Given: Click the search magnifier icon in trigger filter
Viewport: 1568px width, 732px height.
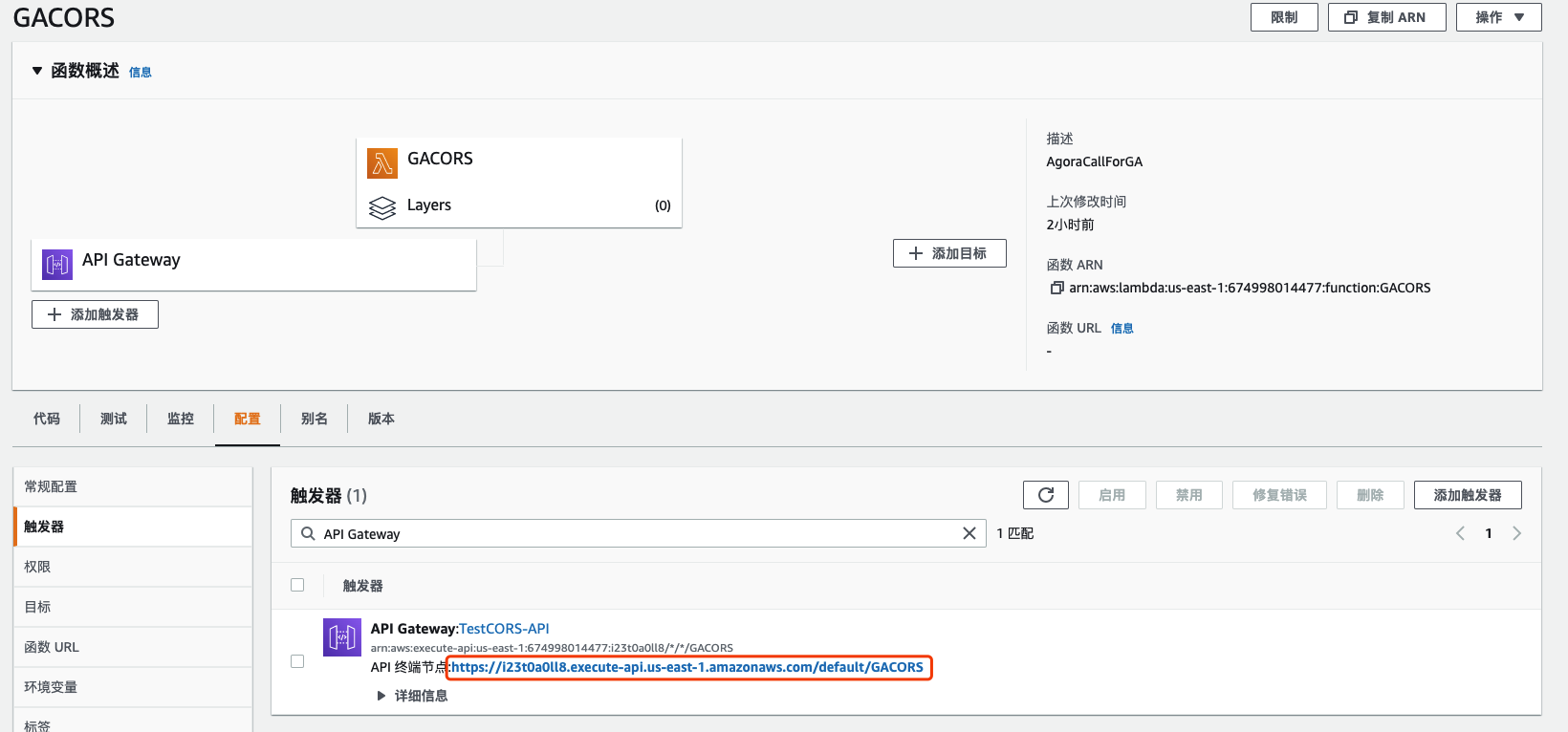Looking at the screenshot, I should pos(308,533).
